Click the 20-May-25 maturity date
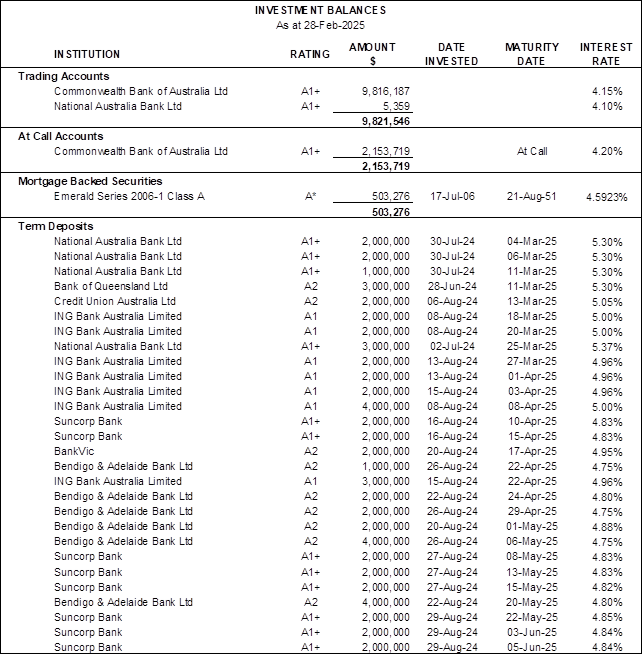Screen dimensions: 643x655 (532, 603)
